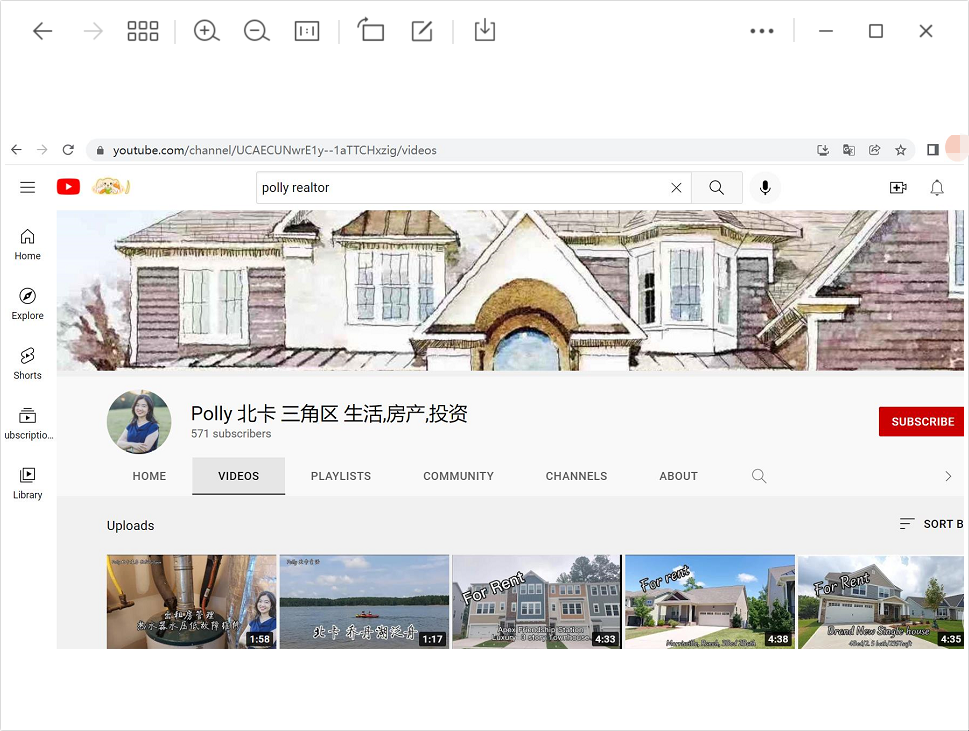Image resolution: width=969 pixels, height=731 pixels.
Task: Click the red SUBSCRIBE button
Action: pyautogui.click(x=922, y=422)
